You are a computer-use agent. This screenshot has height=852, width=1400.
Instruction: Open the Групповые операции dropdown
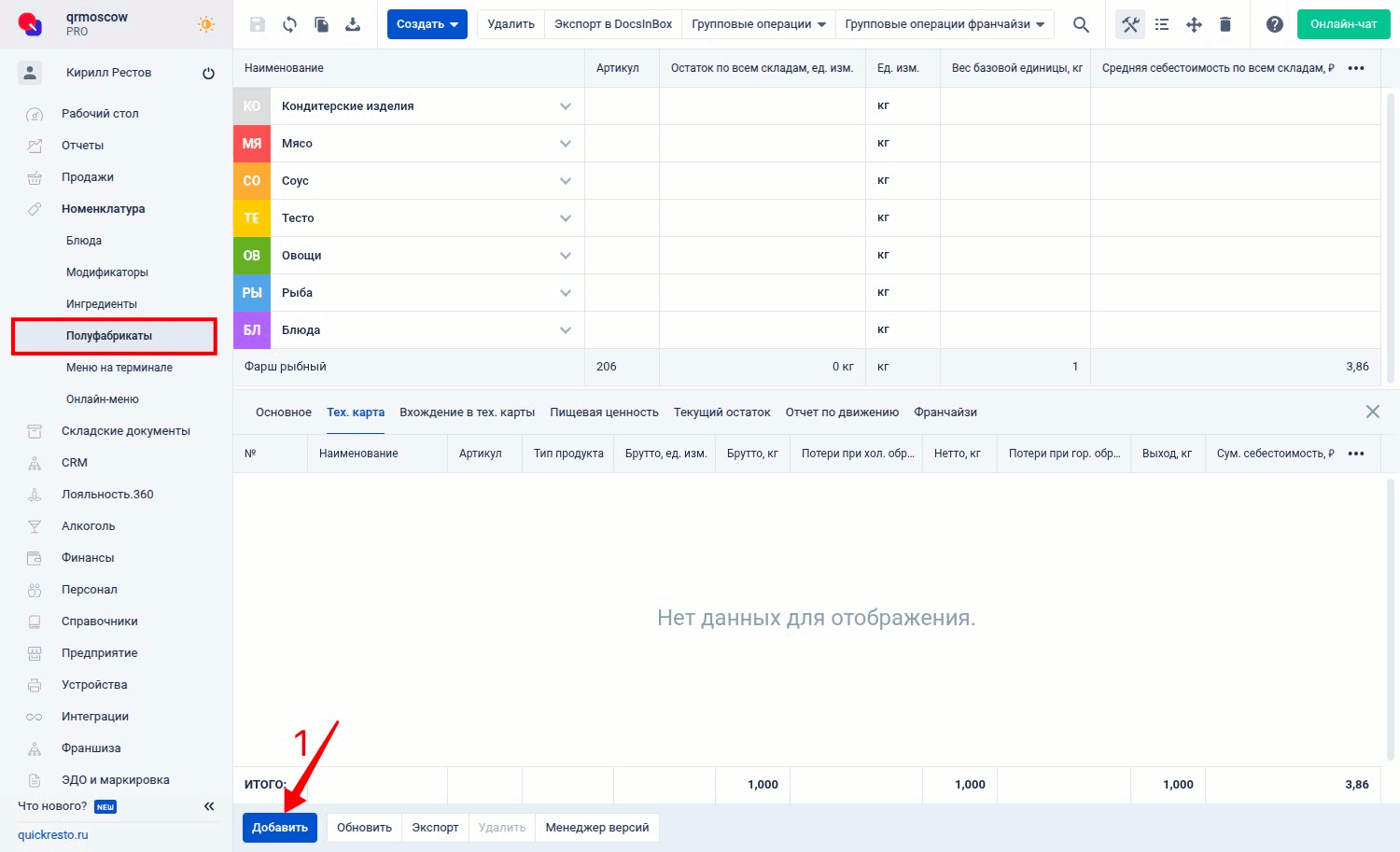[758, 24]
